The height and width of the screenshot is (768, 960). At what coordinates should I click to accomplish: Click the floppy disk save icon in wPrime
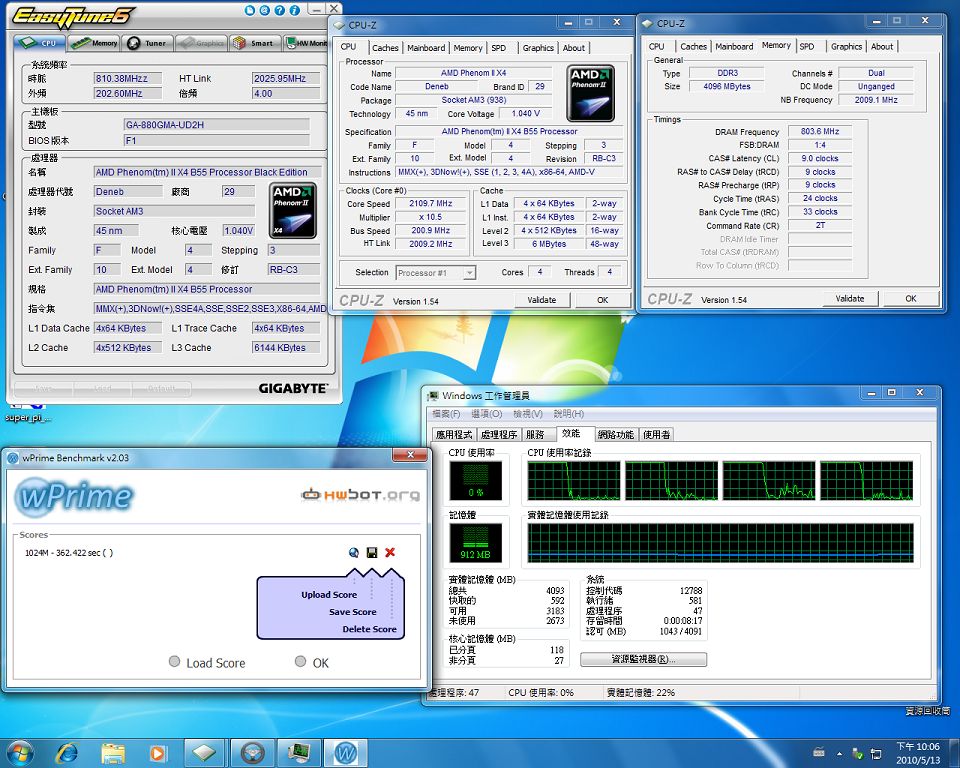click(x=372, y=553)
